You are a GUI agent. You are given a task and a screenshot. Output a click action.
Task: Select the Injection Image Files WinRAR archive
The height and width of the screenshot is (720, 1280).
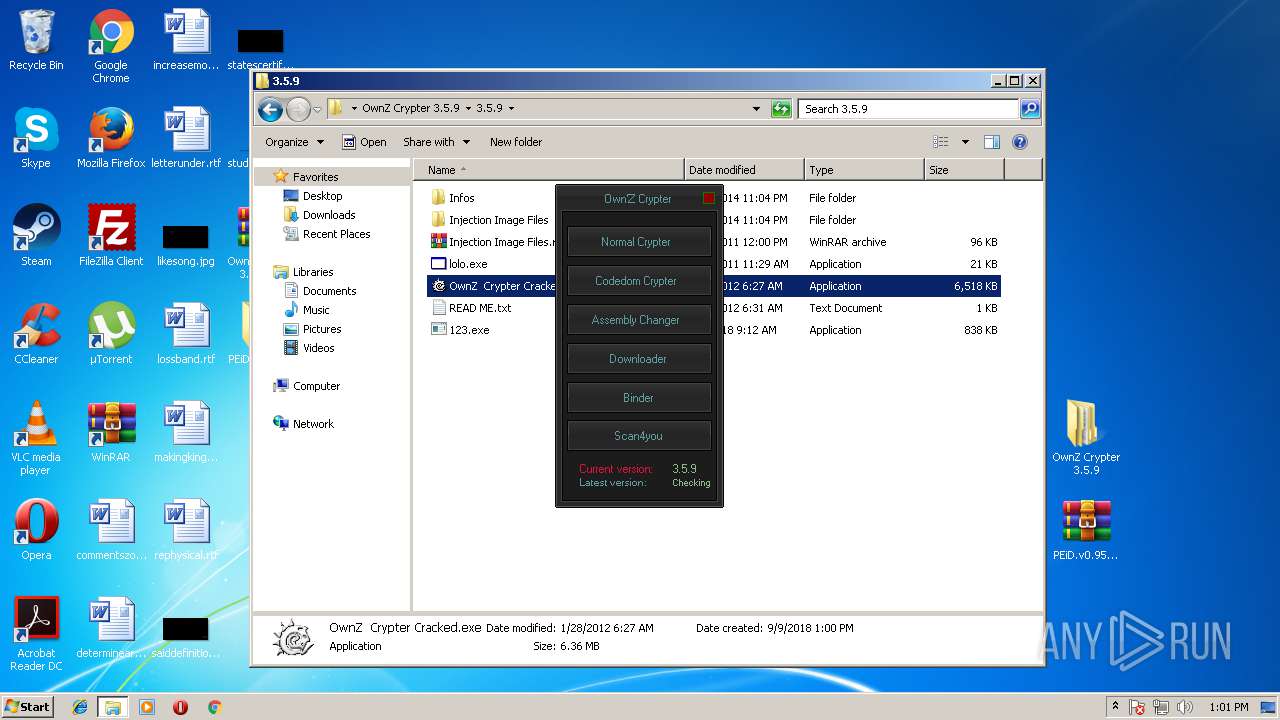pyautogui.click(x=492, y=242)
